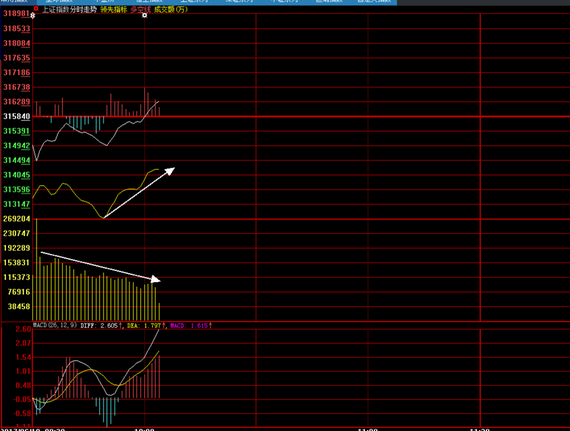Click the 多空线 legend label
This screenshot has height=431, width=570.
coord(141,9)
